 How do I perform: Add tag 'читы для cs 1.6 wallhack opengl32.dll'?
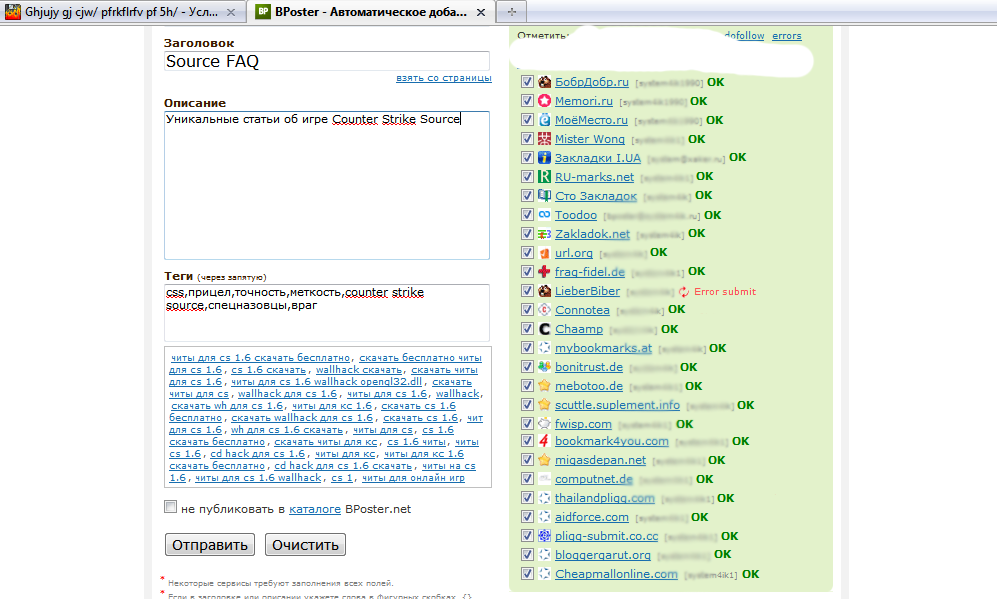click(x=326, y=382)
